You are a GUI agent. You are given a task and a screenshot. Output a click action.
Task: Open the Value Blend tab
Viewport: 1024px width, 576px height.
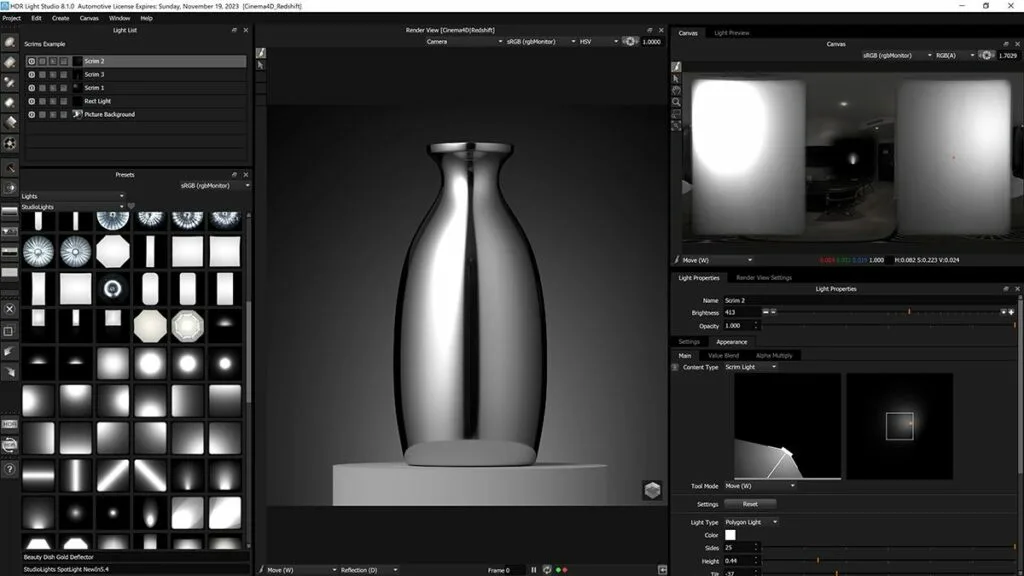pyautogui.click(x=723, y=355)
